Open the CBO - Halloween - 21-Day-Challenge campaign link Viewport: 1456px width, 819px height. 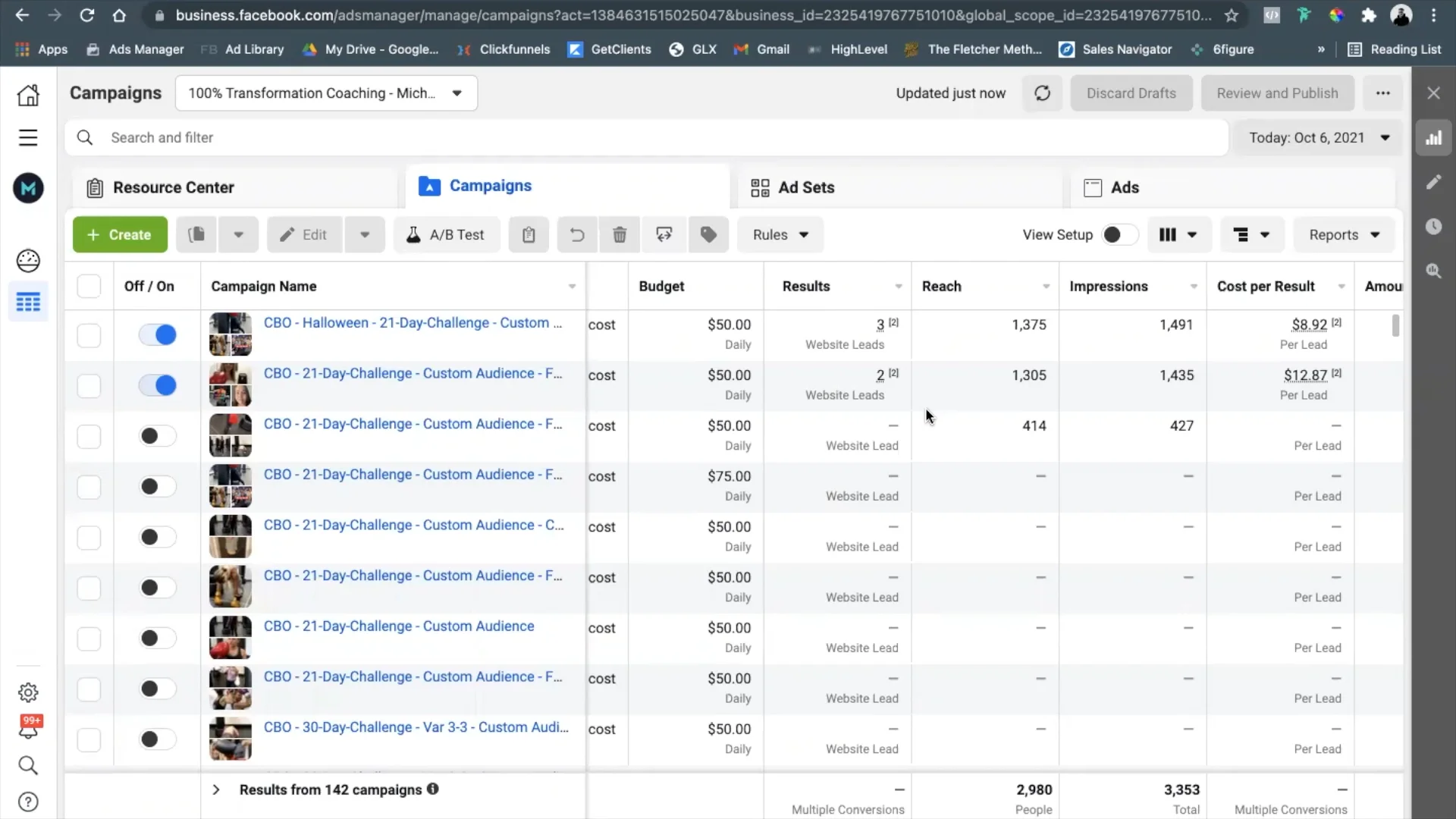[413, 322]
